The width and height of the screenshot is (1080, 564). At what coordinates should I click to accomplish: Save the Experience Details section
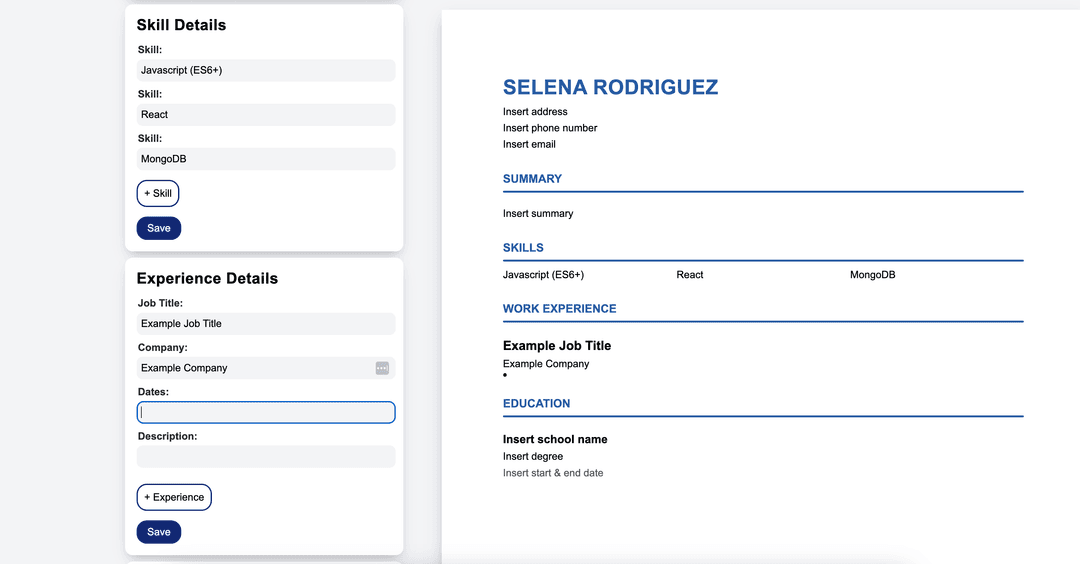pyautogui.click(x=158, y=532)
